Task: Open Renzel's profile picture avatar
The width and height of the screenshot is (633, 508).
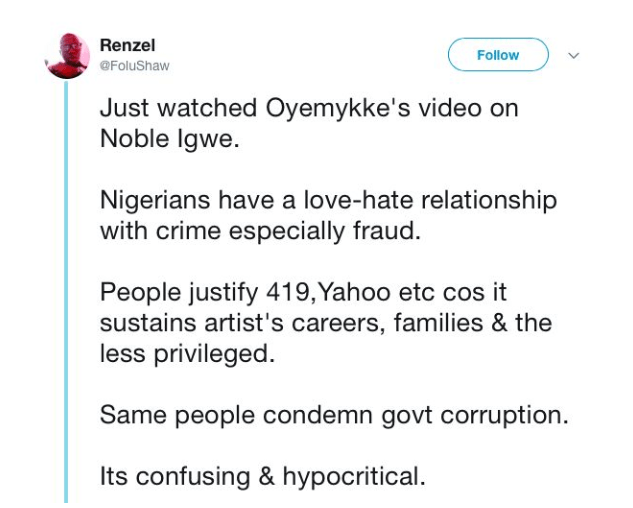Action: [x=68, y=55]
